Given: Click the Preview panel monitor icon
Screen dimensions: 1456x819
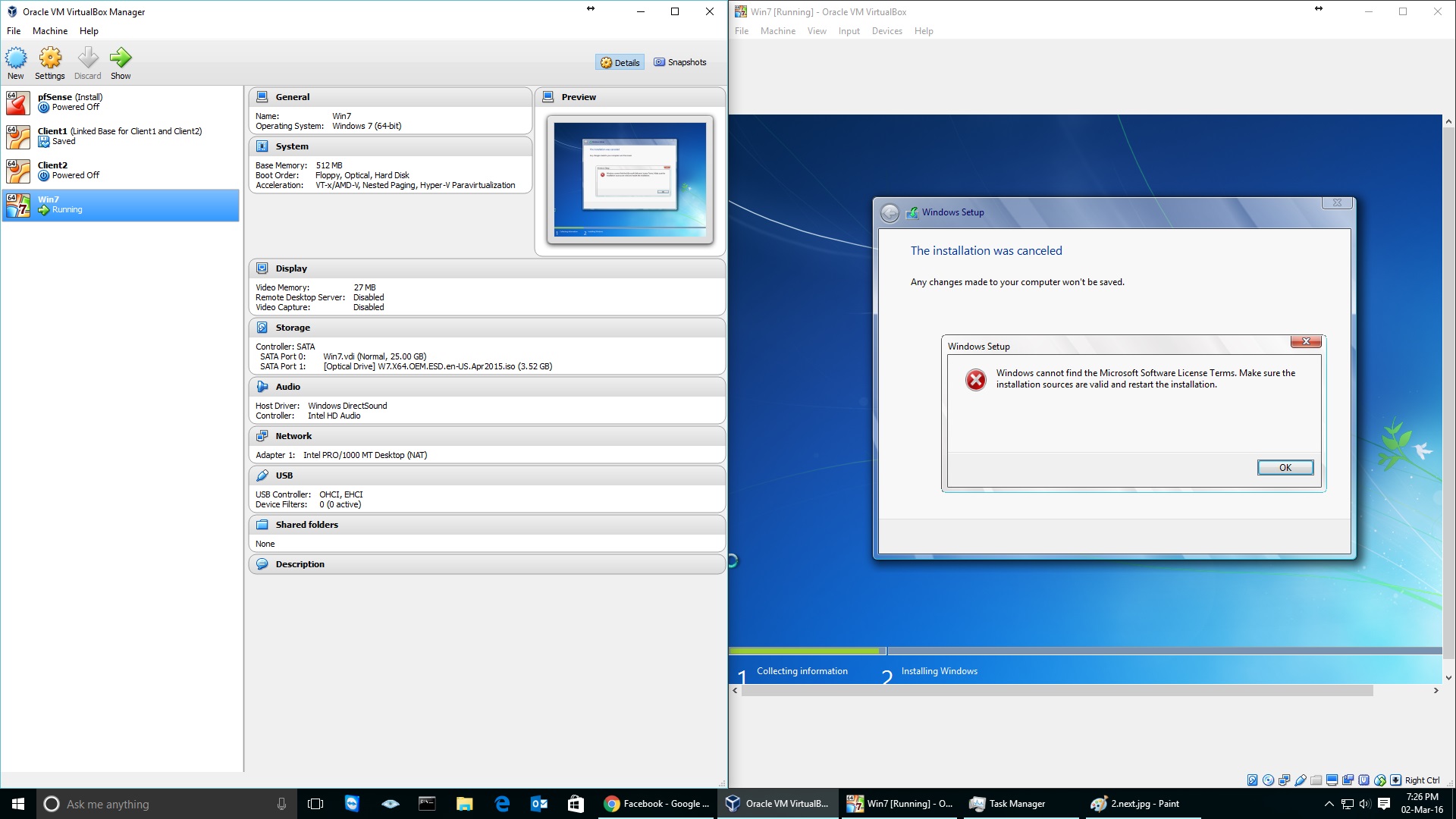Looking at the screenshot, I should [548, 97].
